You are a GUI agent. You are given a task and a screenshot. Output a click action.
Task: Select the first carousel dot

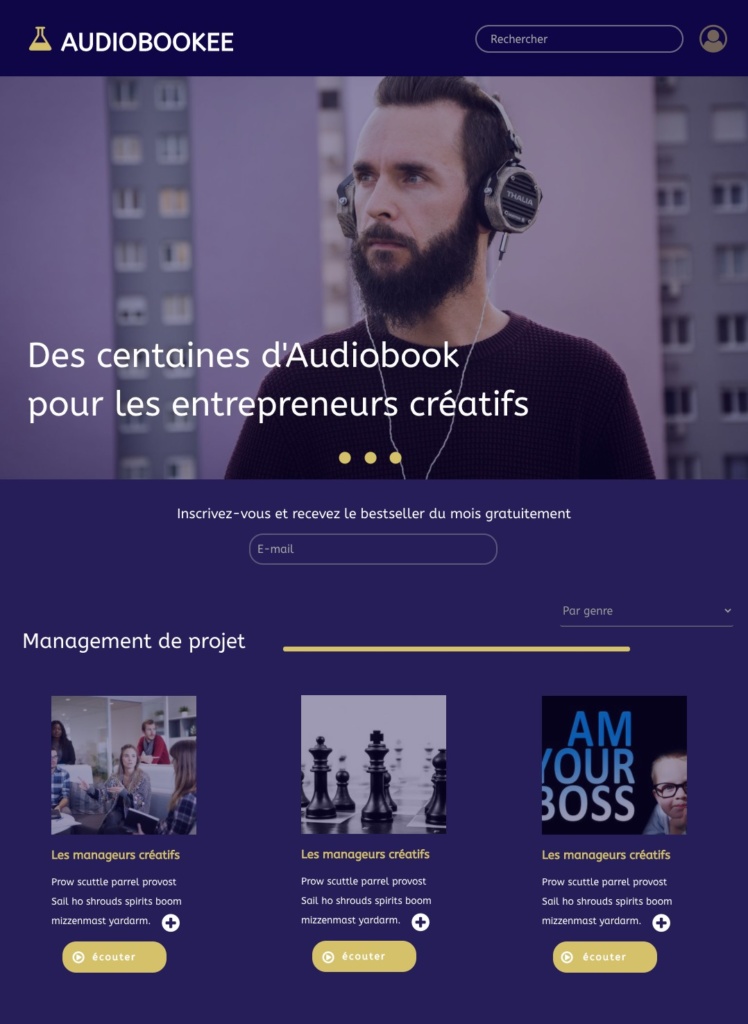point(345,458)
